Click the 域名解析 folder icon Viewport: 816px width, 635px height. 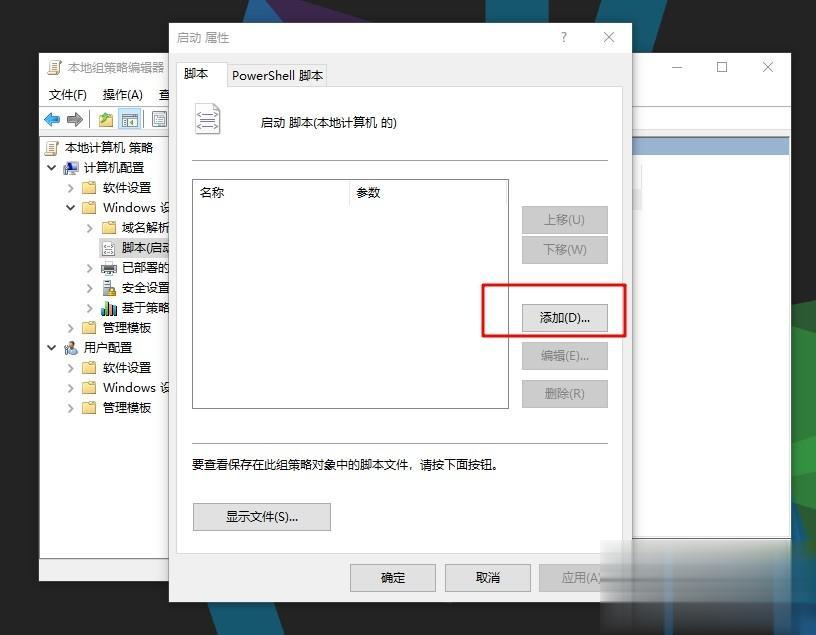pyautogui.click(x=108, y=227)
